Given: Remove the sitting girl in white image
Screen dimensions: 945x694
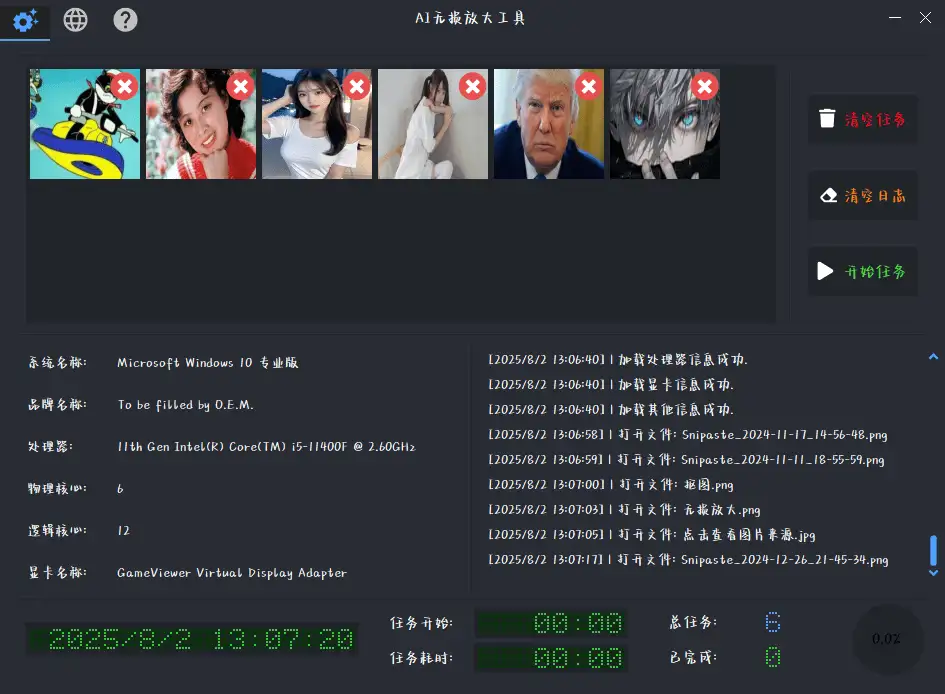Looking at the screenshot, I should (472, 87).
